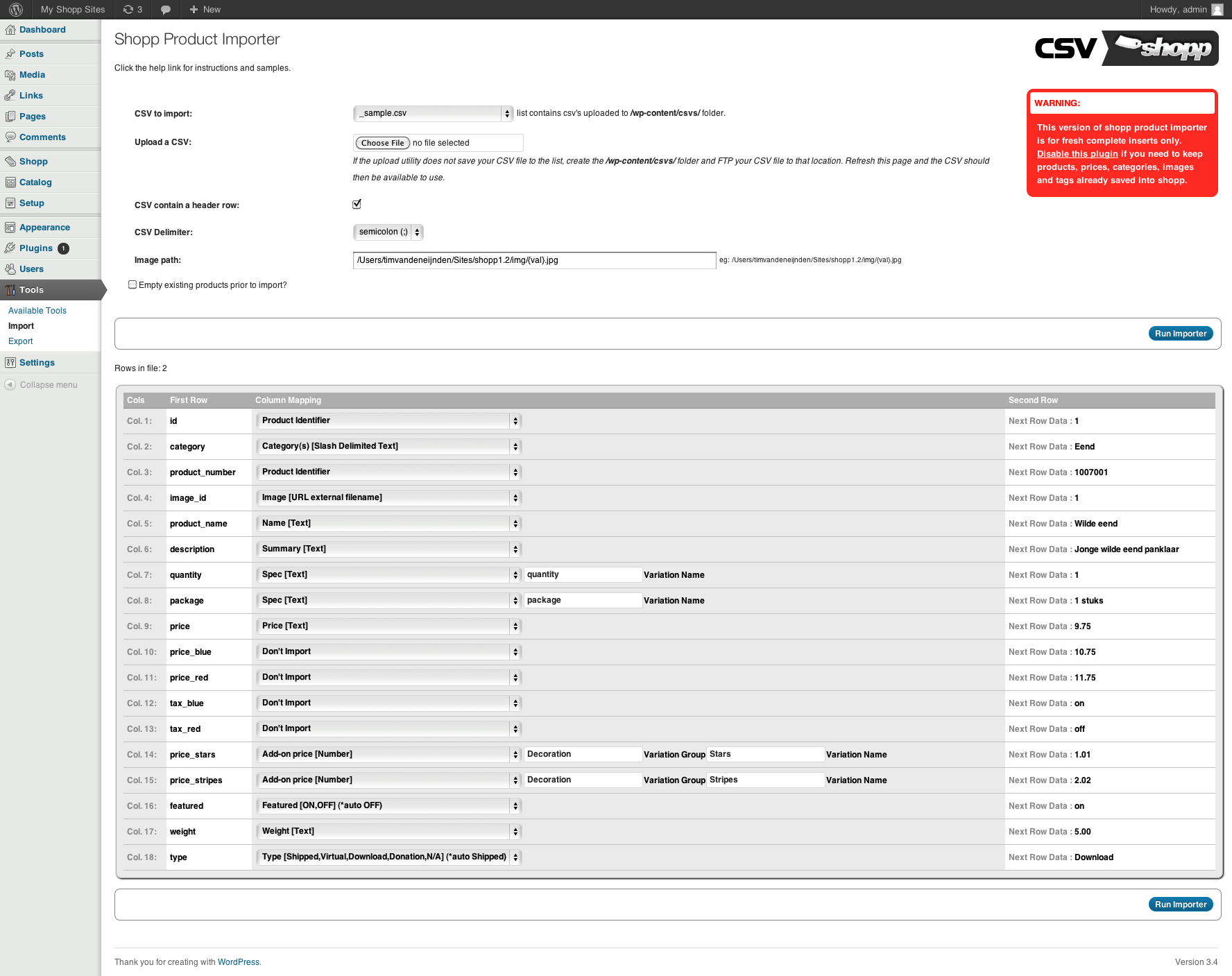Edit the price_stars Decoration Variation Group field

pyautogui.click(x=583, y=754)
